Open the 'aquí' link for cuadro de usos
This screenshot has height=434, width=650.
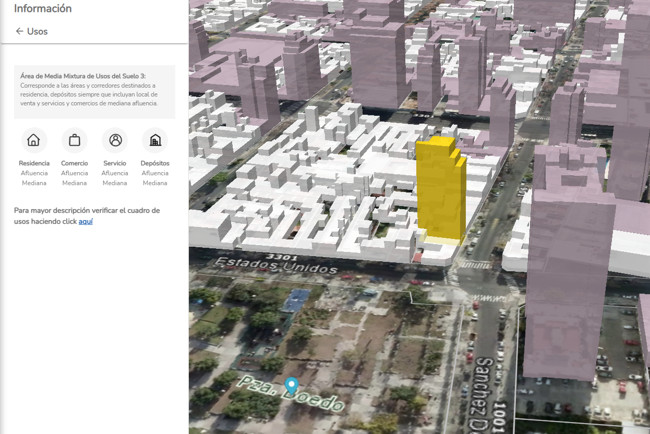tap(85, 221)
